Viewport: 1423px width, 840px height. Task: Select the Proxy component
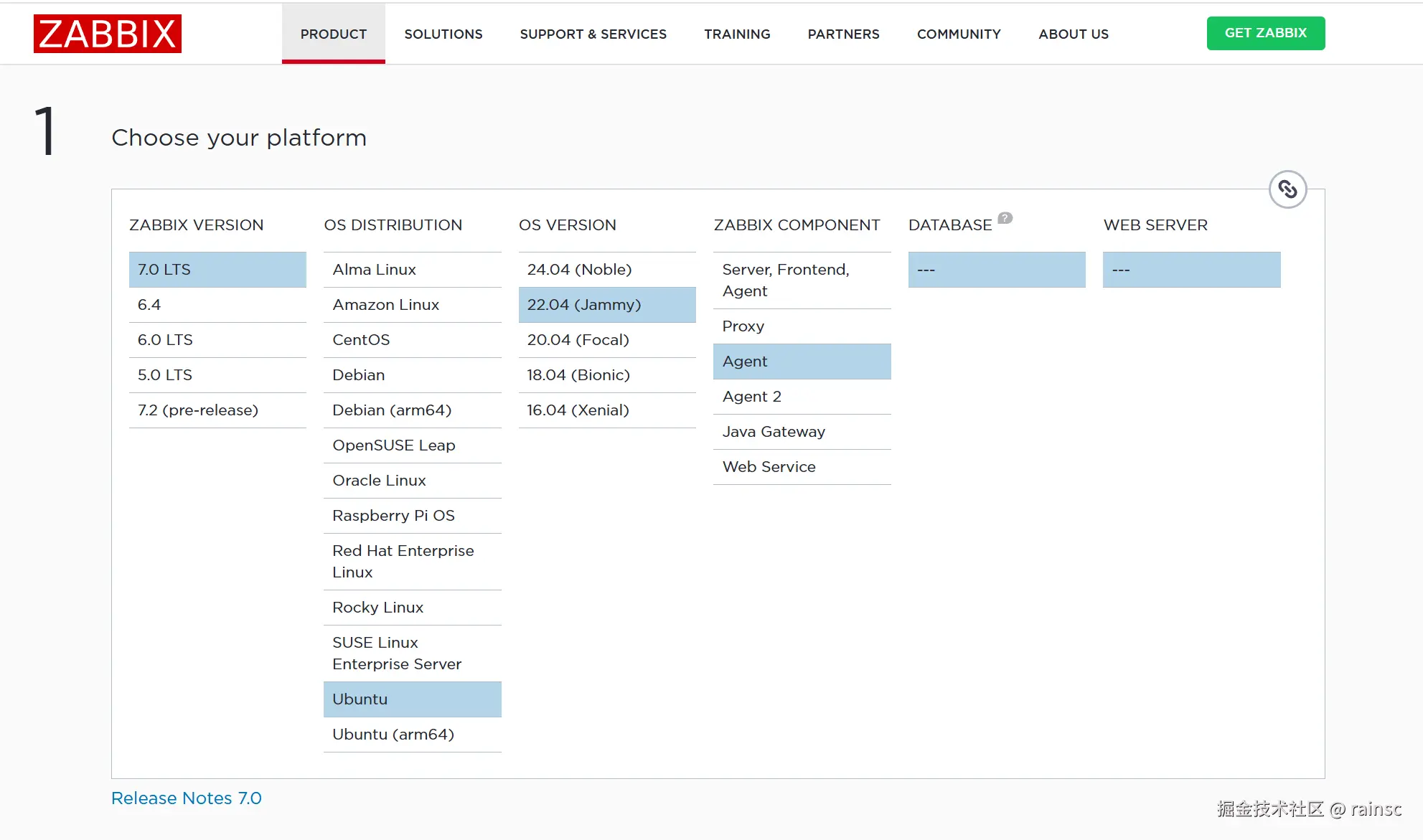click(802, 326)
